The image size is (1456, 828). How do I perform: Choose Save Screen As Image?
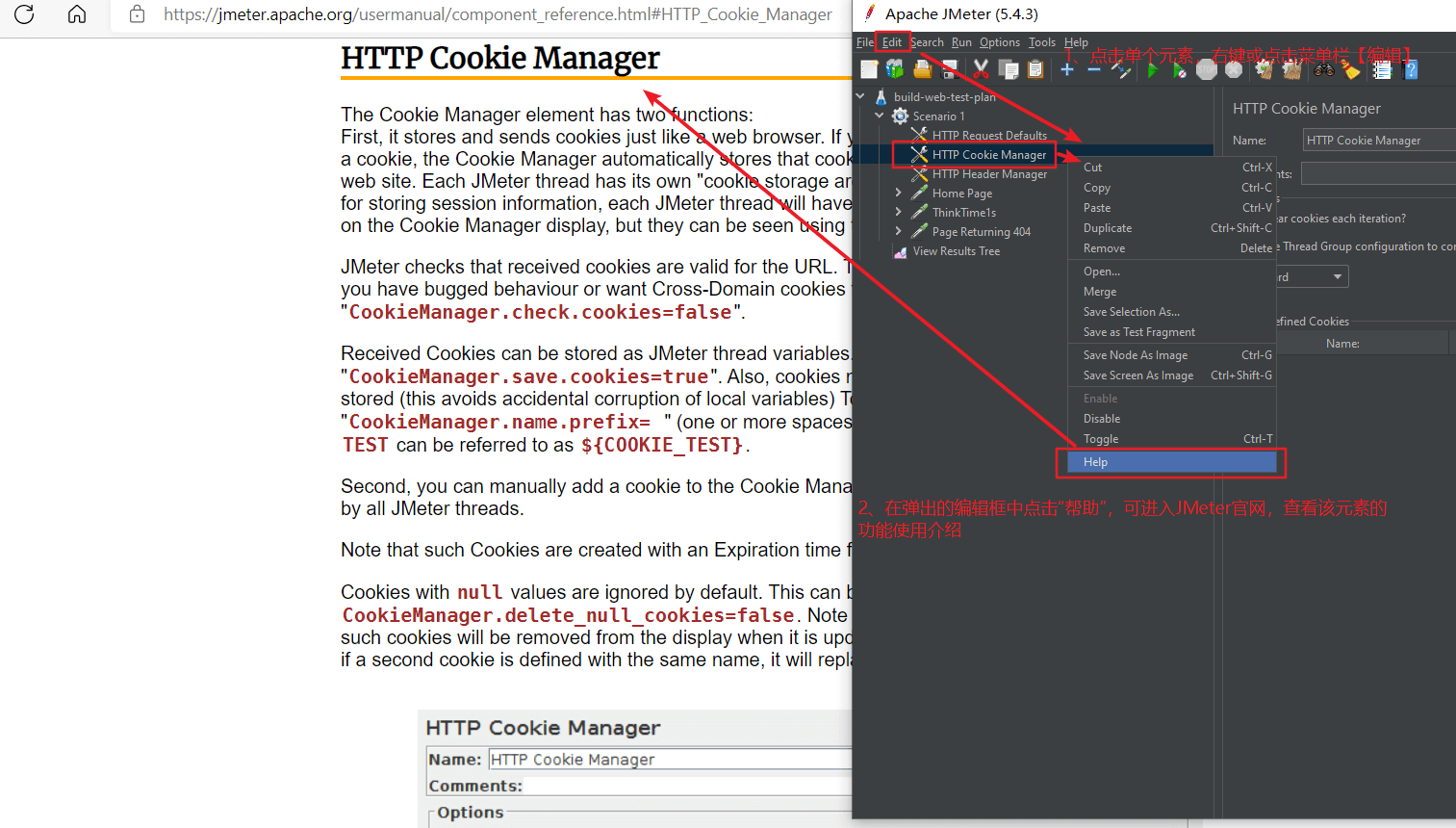pos(1172,375)
